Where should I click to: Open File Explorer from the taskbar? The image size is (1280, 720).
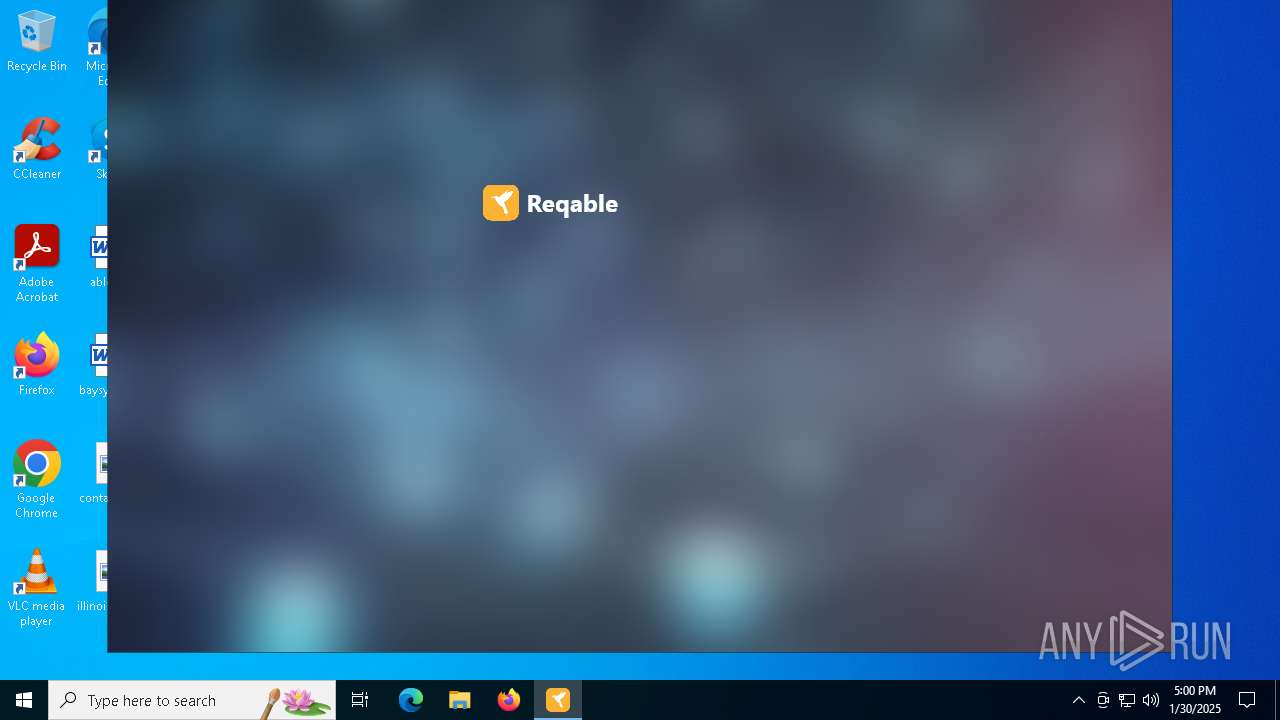[460, 700]
